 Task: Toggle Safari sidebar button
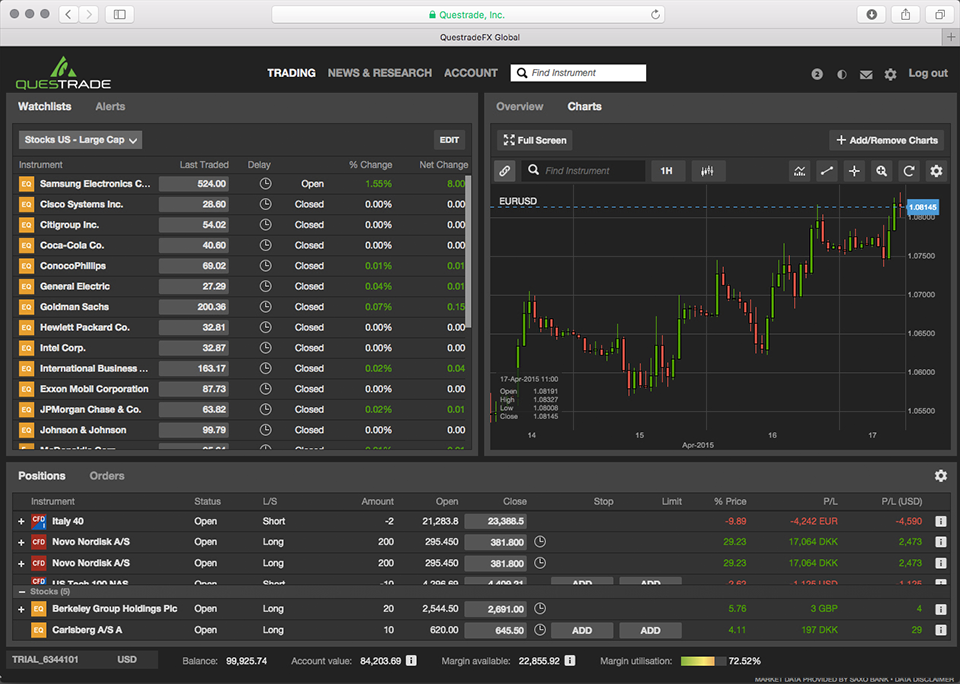[120, 14]
